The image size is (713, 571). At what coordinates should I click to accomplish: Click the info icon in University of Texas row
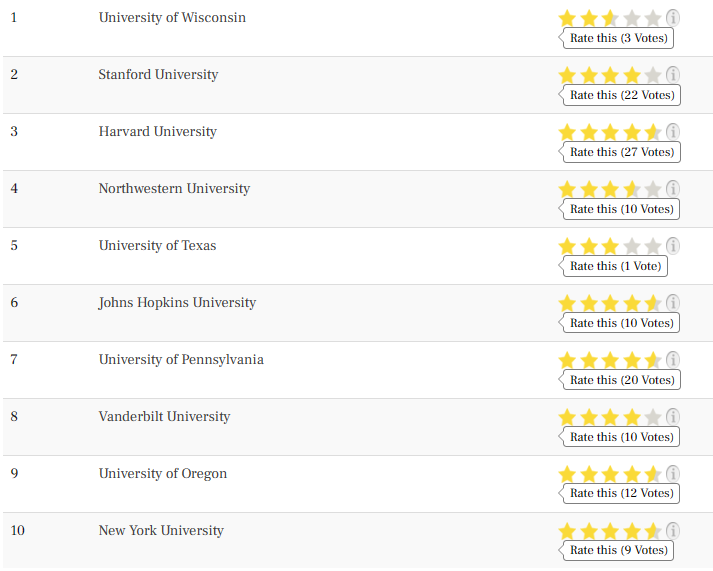[673, 246]
